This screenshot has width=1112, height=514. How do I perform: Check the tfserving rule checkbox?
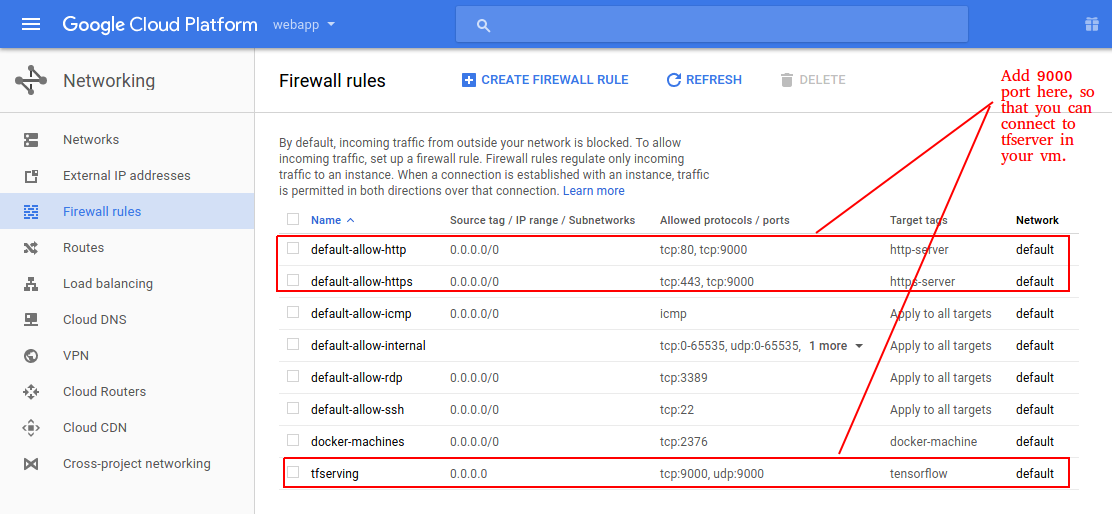point(293,472)
